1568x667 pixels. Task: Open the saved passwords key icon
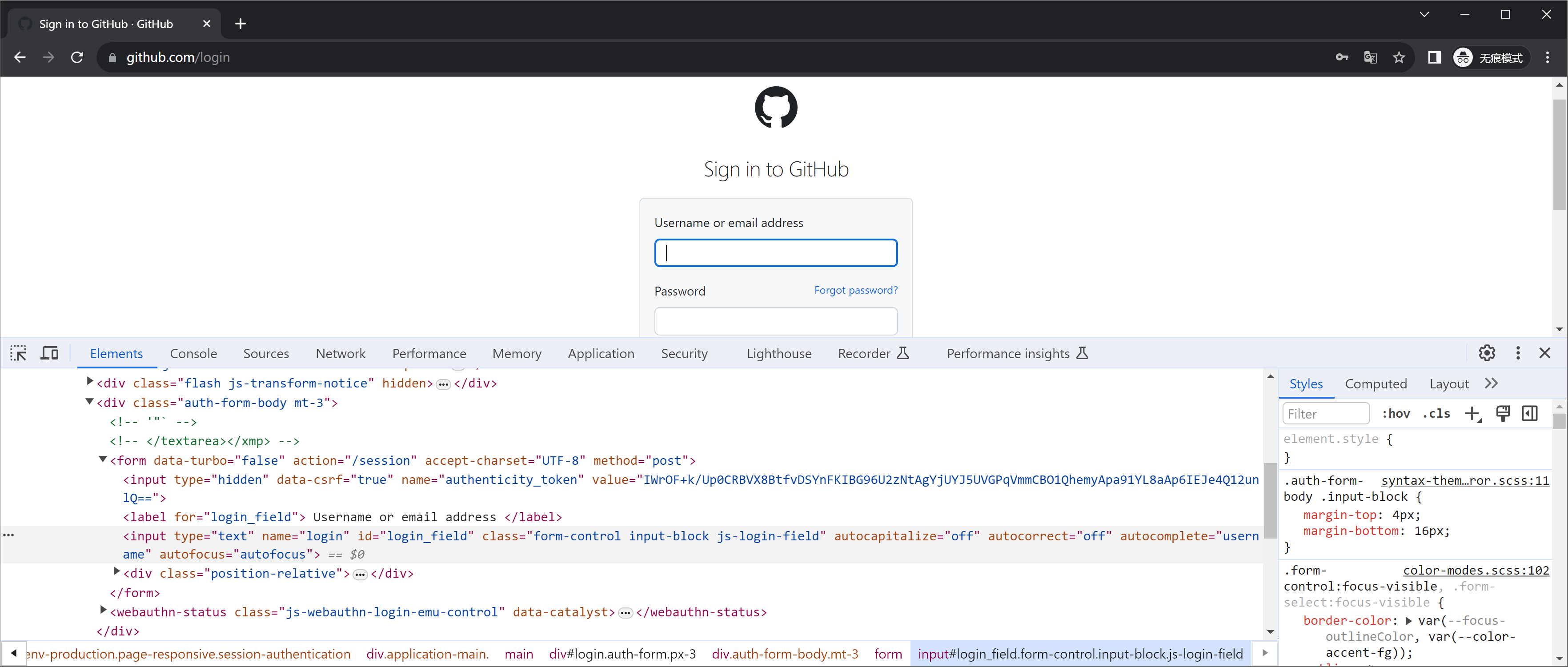1342,57
